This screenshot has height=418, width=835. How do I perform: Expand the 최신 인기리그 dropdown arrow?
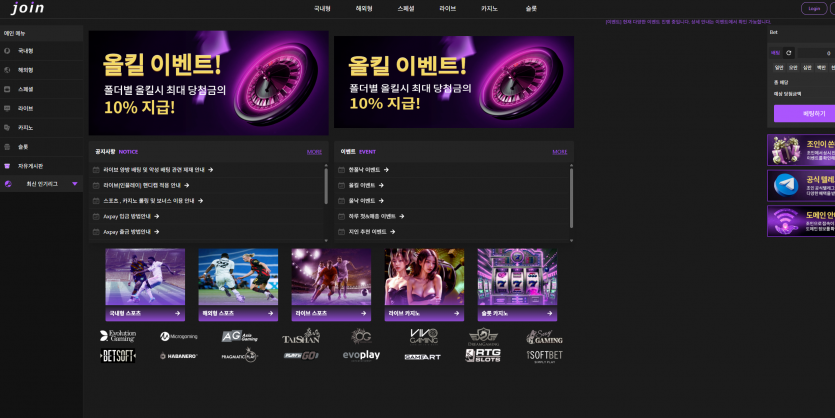75,184
